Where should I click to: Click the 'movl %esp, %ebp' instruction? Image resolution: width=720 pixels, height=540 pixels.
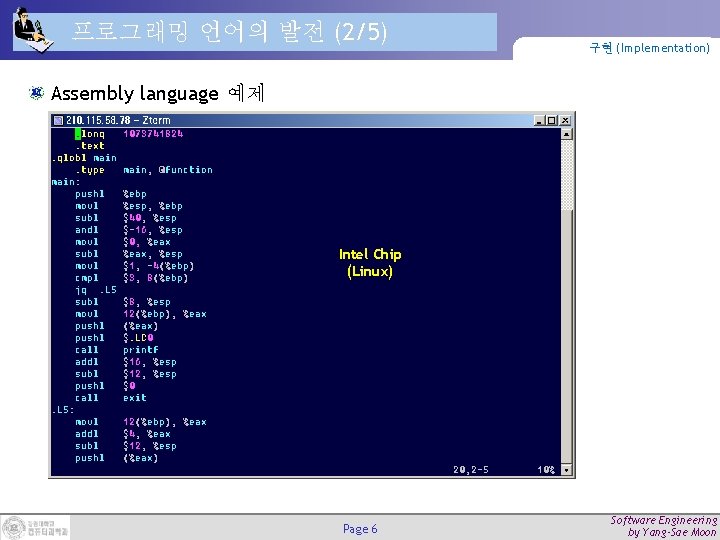pos(129,206)
